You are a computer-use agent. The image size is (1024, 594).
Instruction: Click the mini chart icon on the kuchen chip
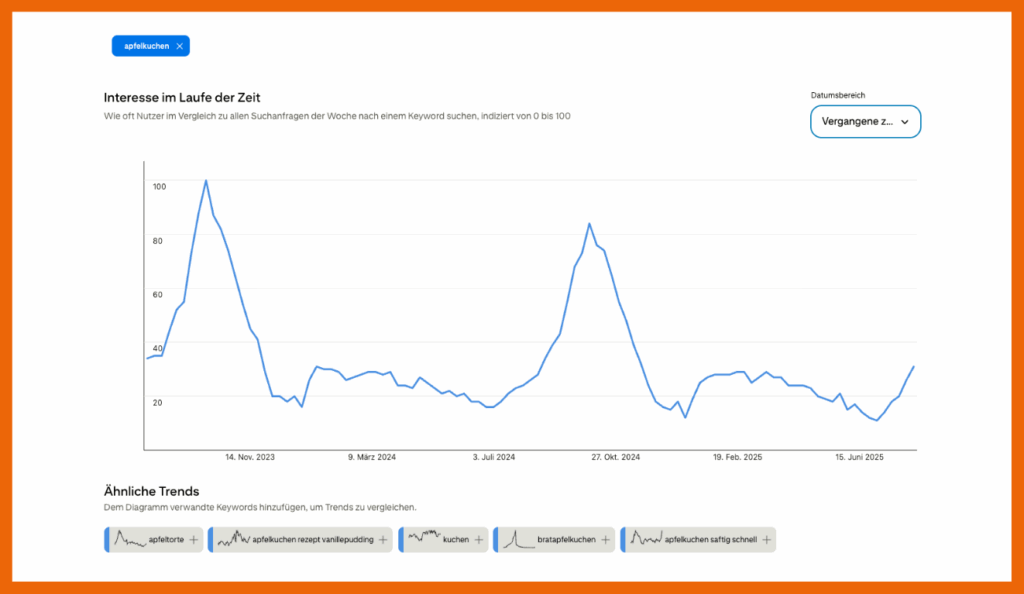pyautogui.click(x=424, y=538)
